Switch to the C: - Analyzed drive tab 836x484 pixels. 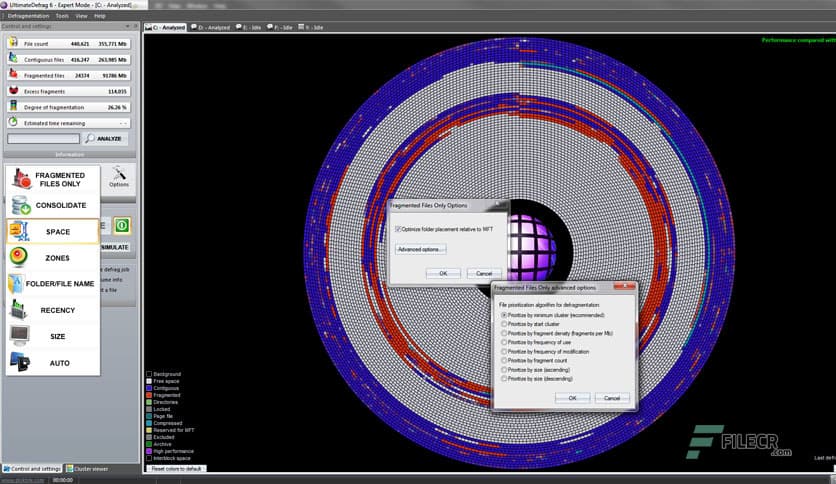[x=165, y=27]
